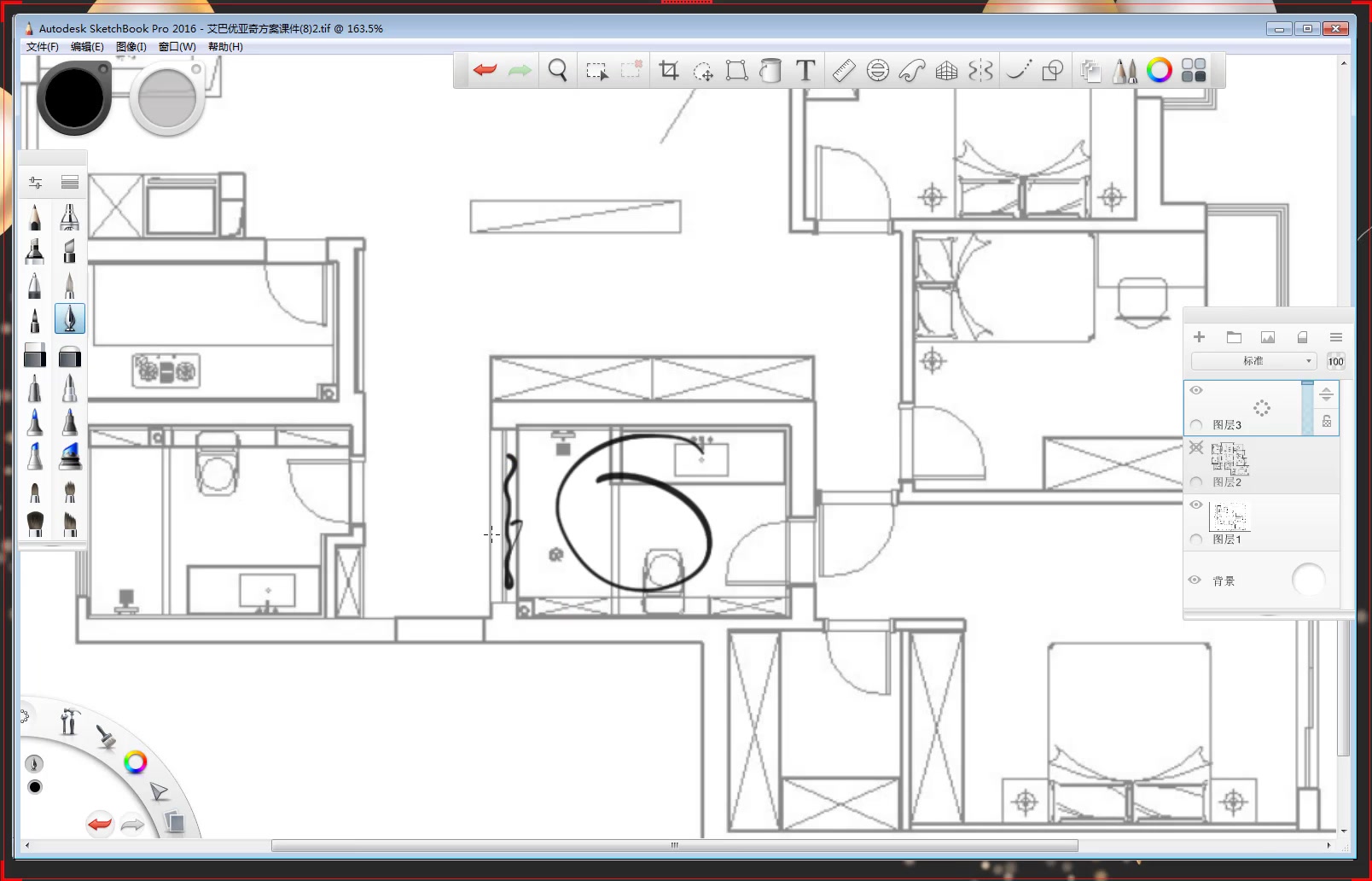The width and height of the screenshot is (1372, 881).
Task: Click the clear layer icon in layer panel
Action: click(1302, 337)
